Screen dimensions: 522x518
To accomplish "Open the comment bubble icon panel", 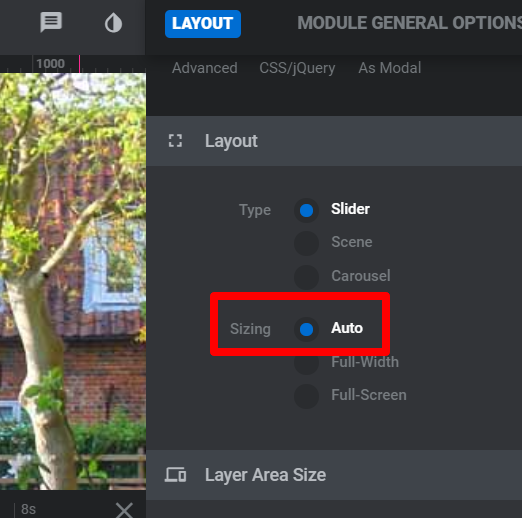I will tap(51, 22).
